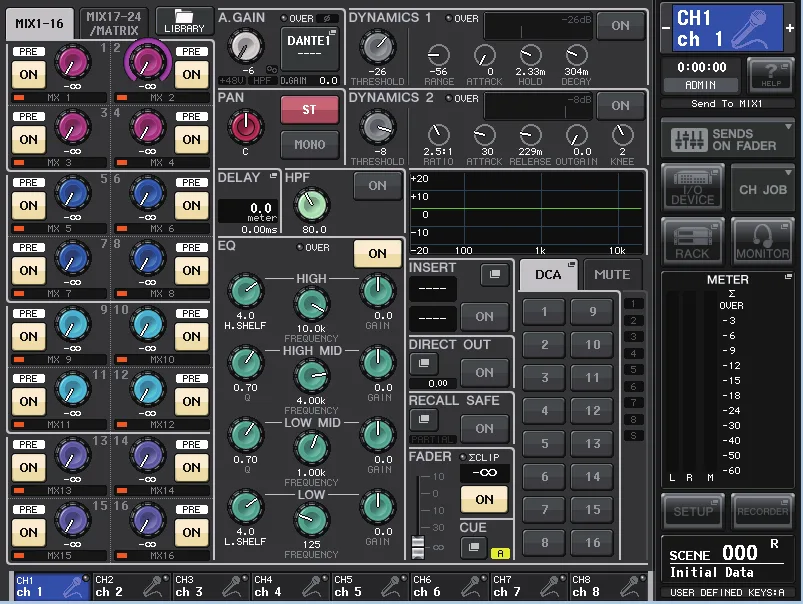Toggle the EQ ON button
Viewport: 803px width, 604px height.
tap(377, 253)
